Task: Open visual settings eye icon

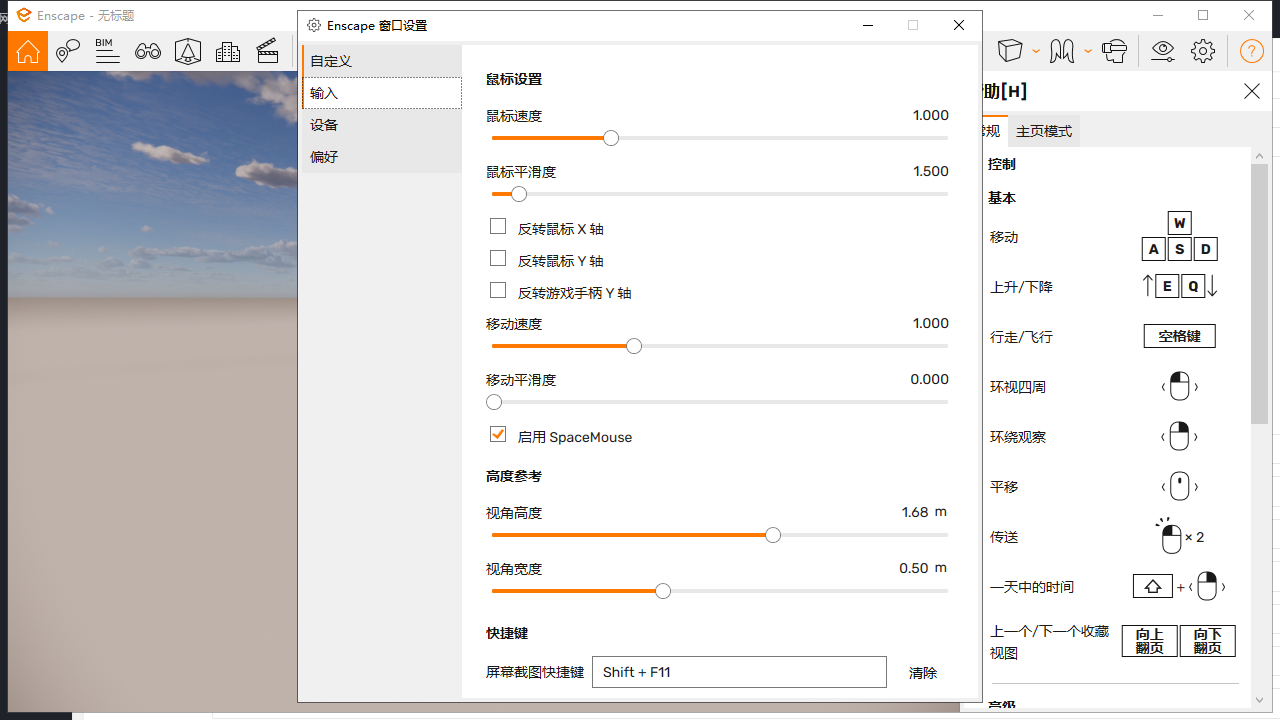Action: click(1163, 51)
